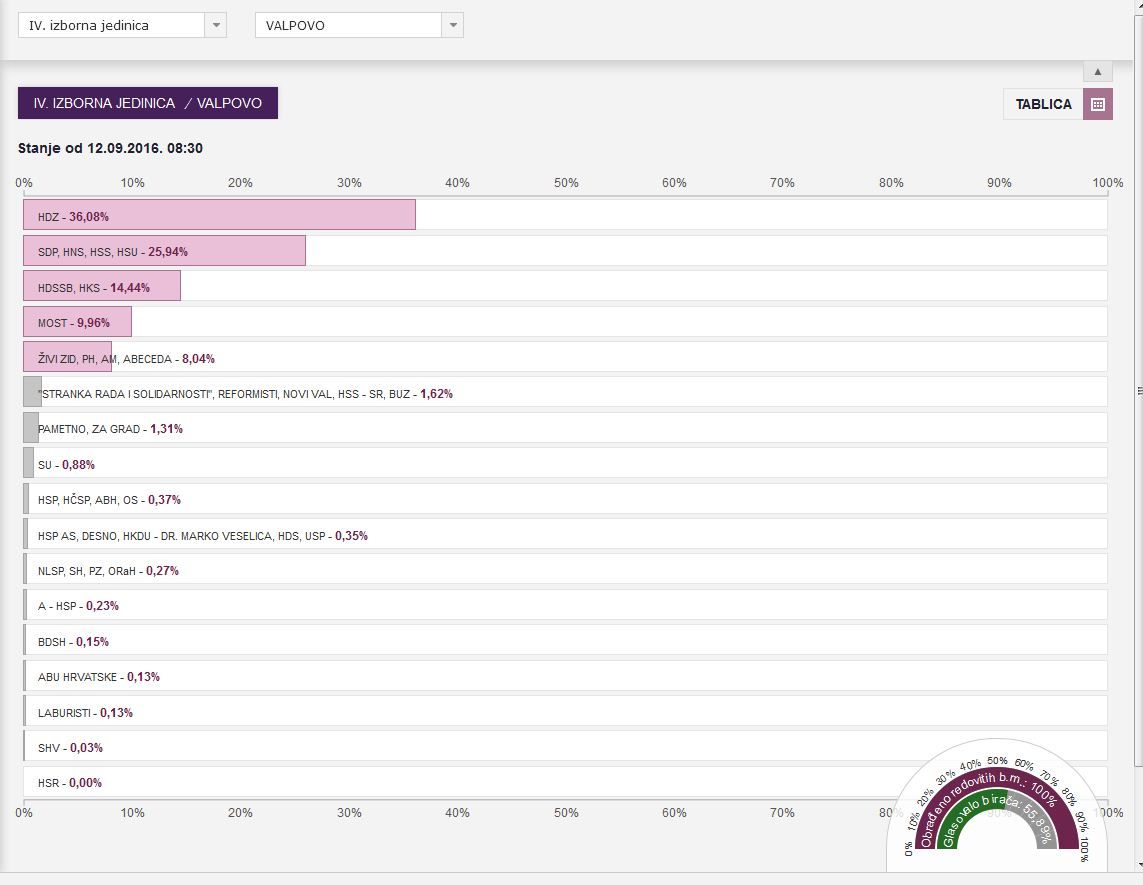The image size is (1143, 885).
Task: Click the MOST 9,96% bar
Action: 77,322
